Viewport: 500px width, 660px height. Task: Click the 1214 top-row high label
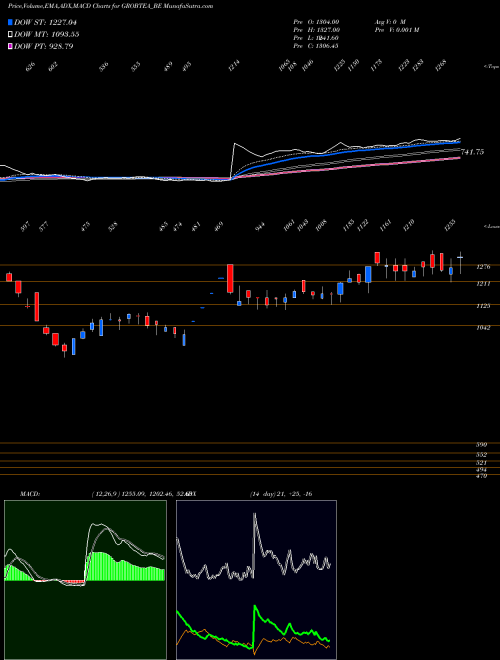(x=234, y=66)
